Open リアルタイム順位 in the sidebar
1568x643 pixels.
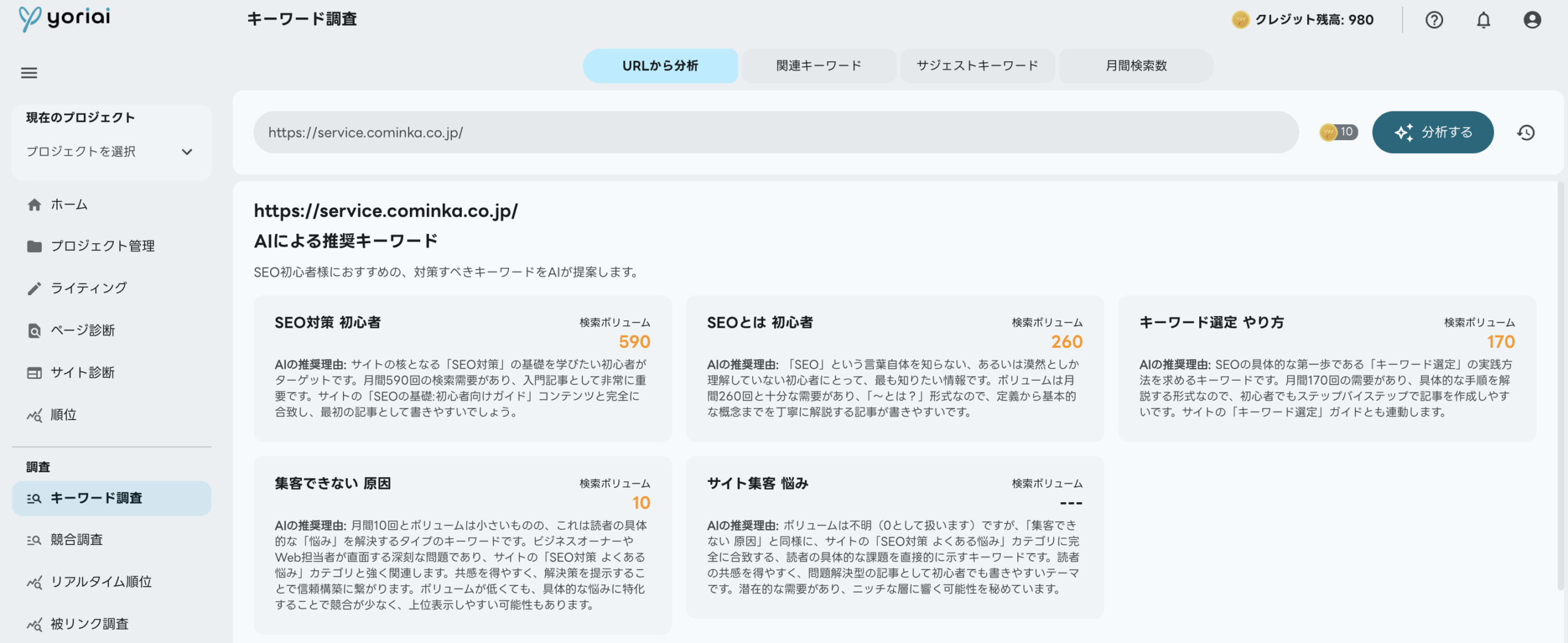[x=101, y=582]
